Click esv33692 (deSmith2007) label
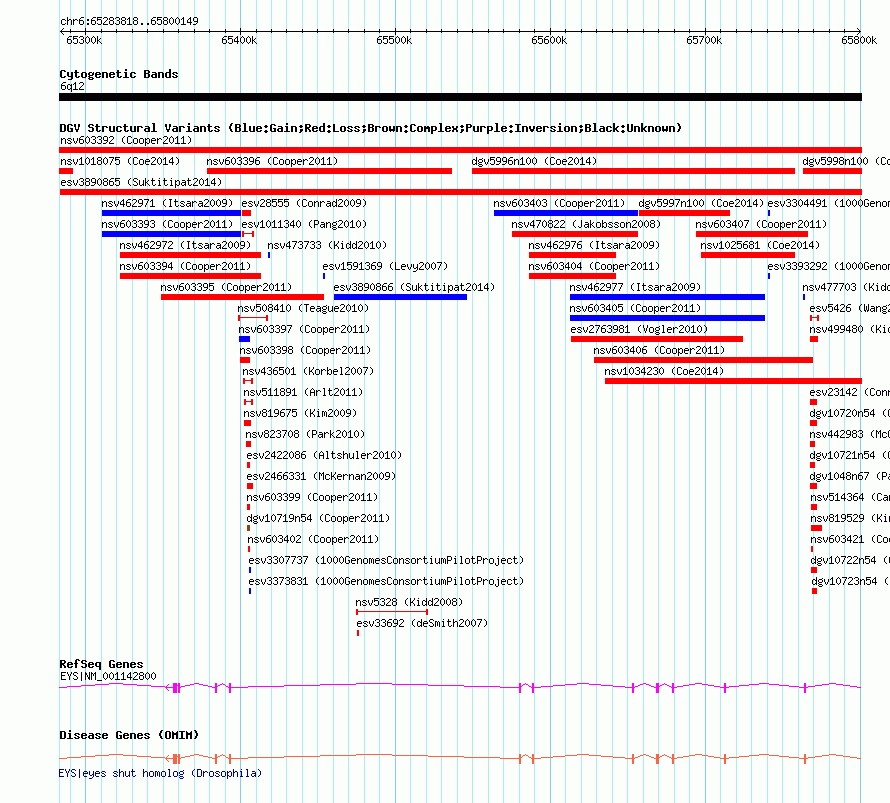Viewport: 890px width, 803px height. (x=422, y=623)
